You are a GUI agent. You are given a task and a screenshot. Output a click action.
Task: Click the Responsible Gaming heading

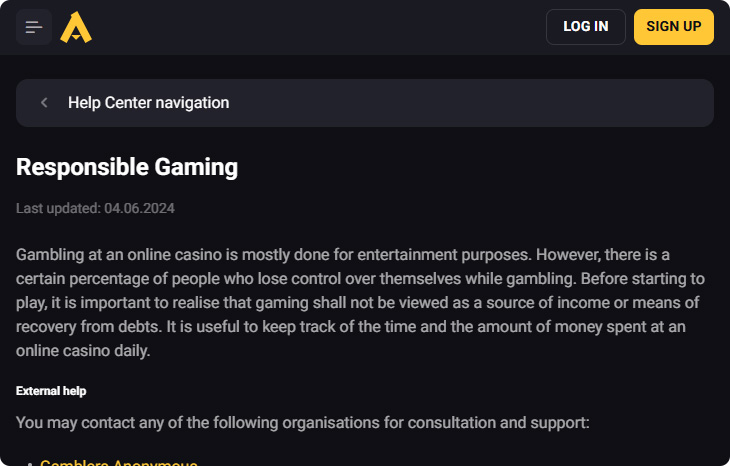coord(127,167)
